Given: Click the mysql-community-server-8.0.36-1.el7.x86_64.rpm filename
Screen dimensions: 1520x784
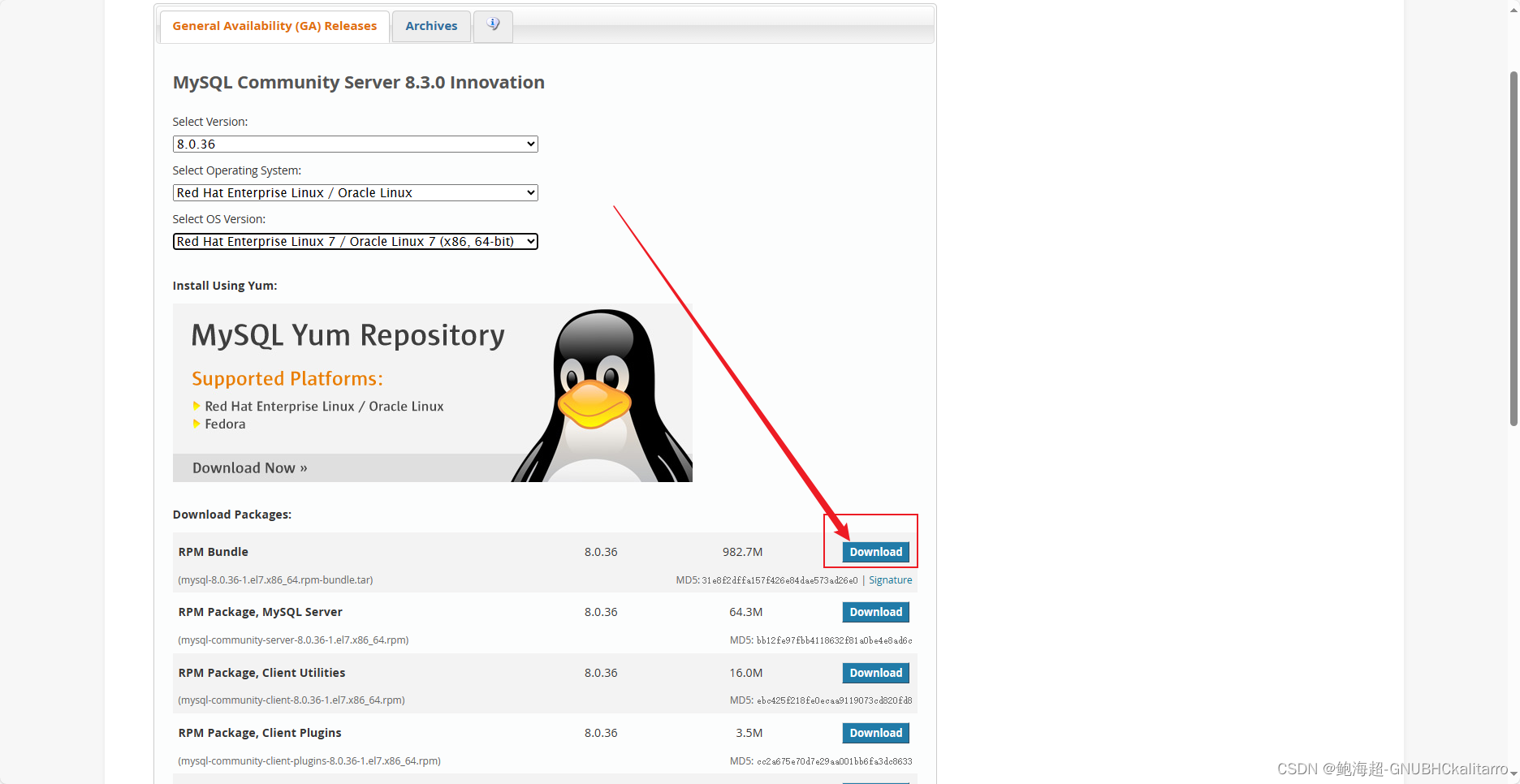Looking at the screenshot, I should 293,640.
